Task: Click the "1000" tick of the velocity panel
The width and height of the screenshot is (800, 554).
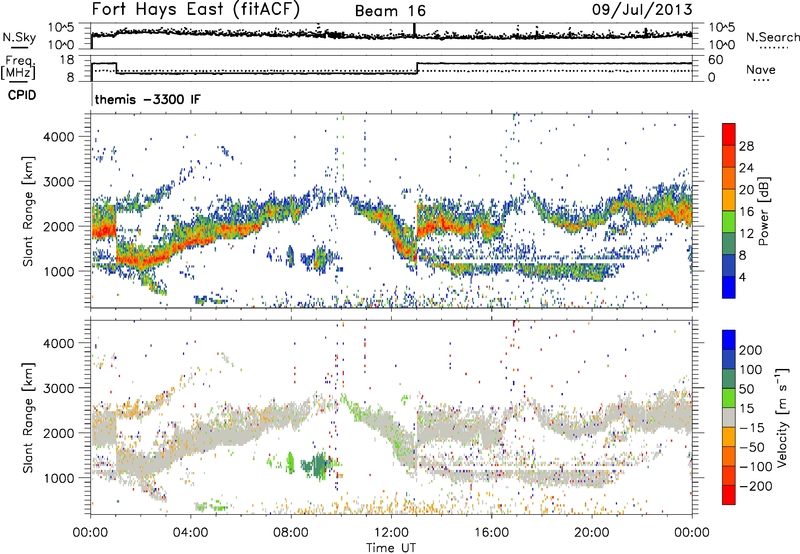Action: pyautogui.click(x=58, y=478)
